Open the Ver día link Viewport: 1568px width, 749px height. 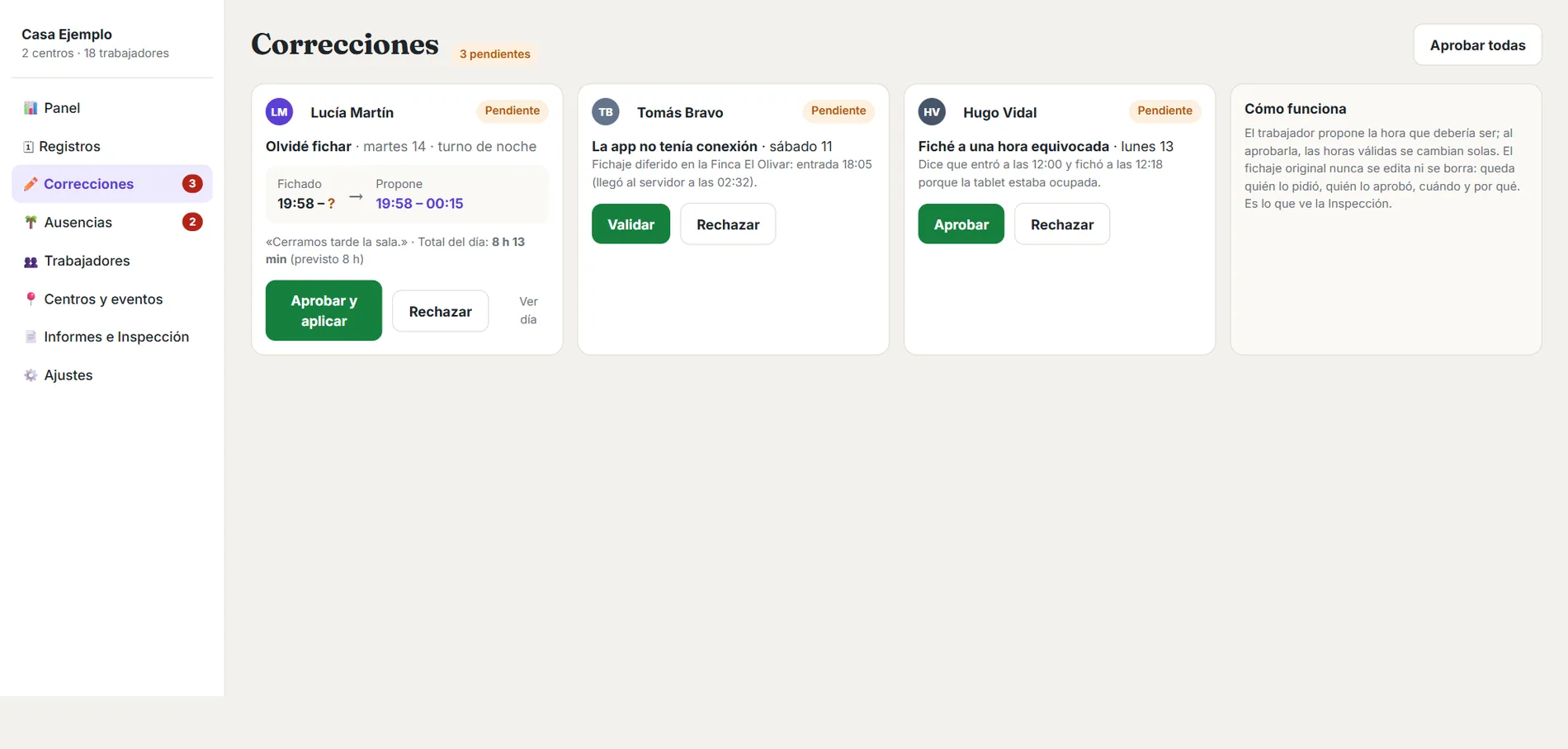tap(528, 311)
